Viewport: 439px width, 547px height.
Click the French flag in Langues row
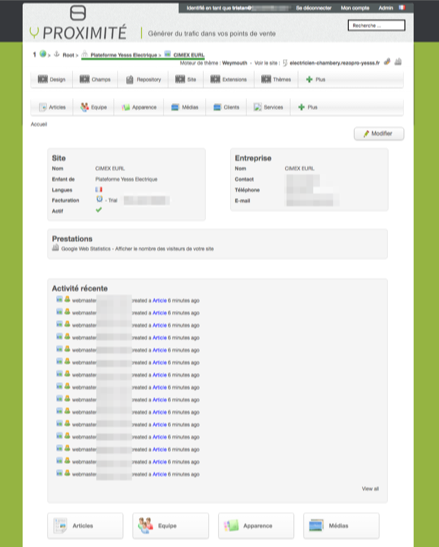pos(99,189)
